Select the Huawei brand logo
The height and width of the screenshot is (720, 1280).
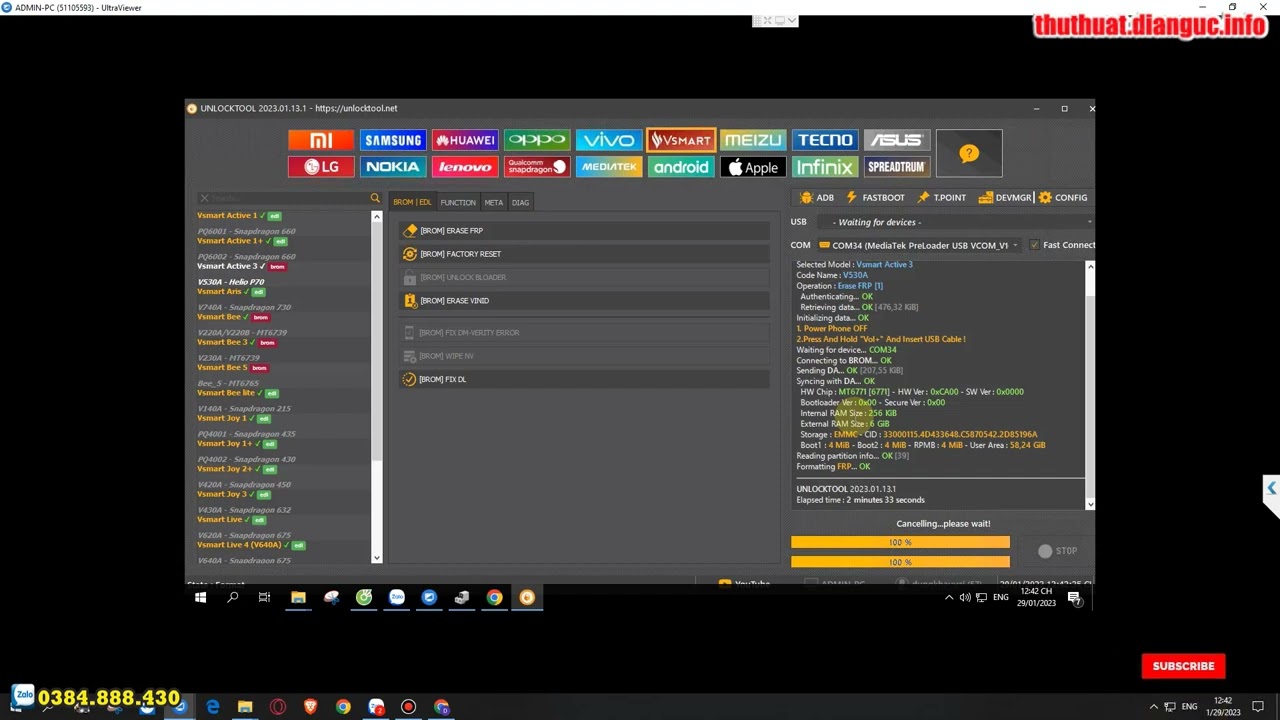465,140
